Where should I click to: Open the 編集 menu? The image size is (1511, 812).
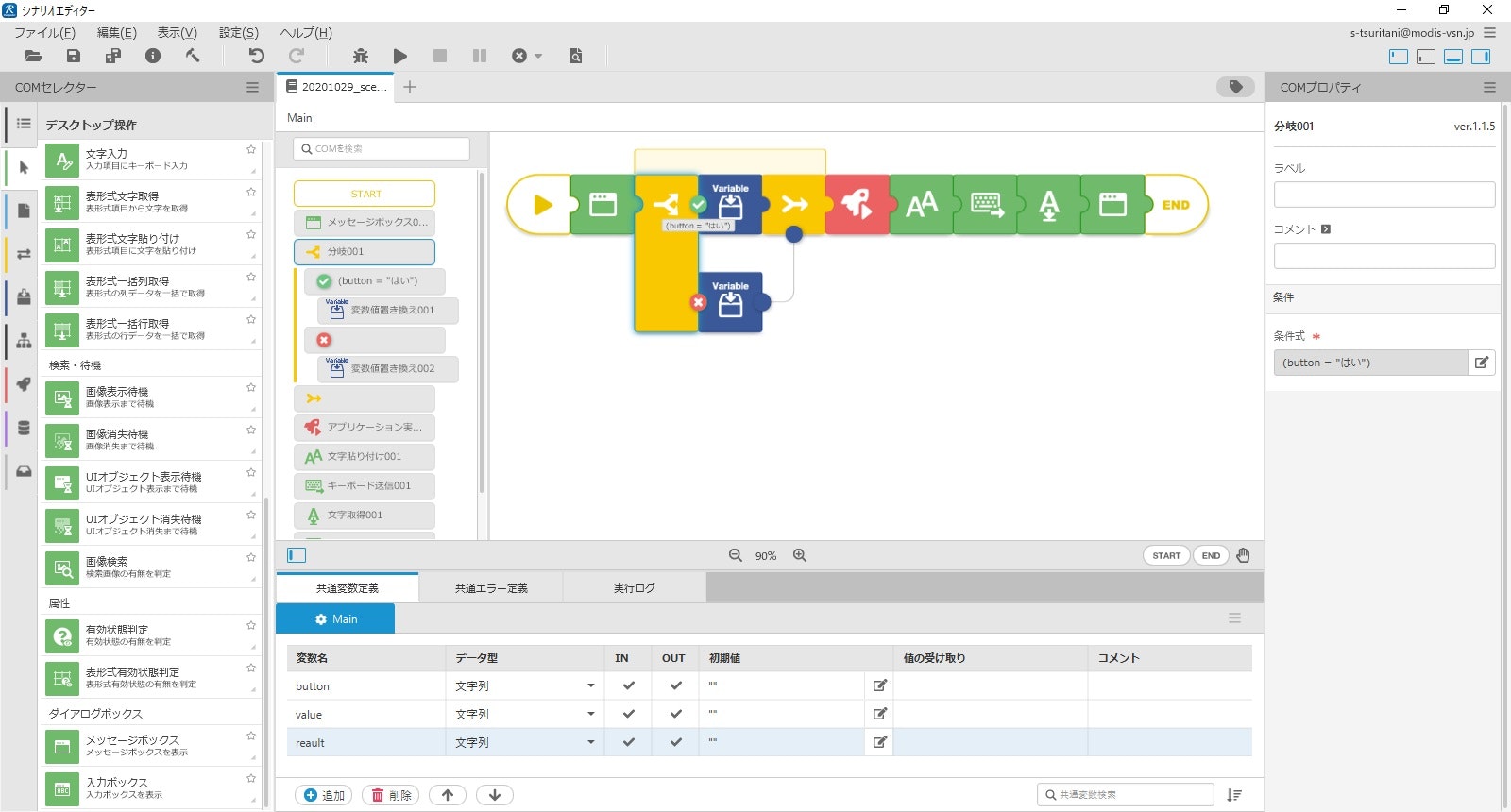point(117,33)
